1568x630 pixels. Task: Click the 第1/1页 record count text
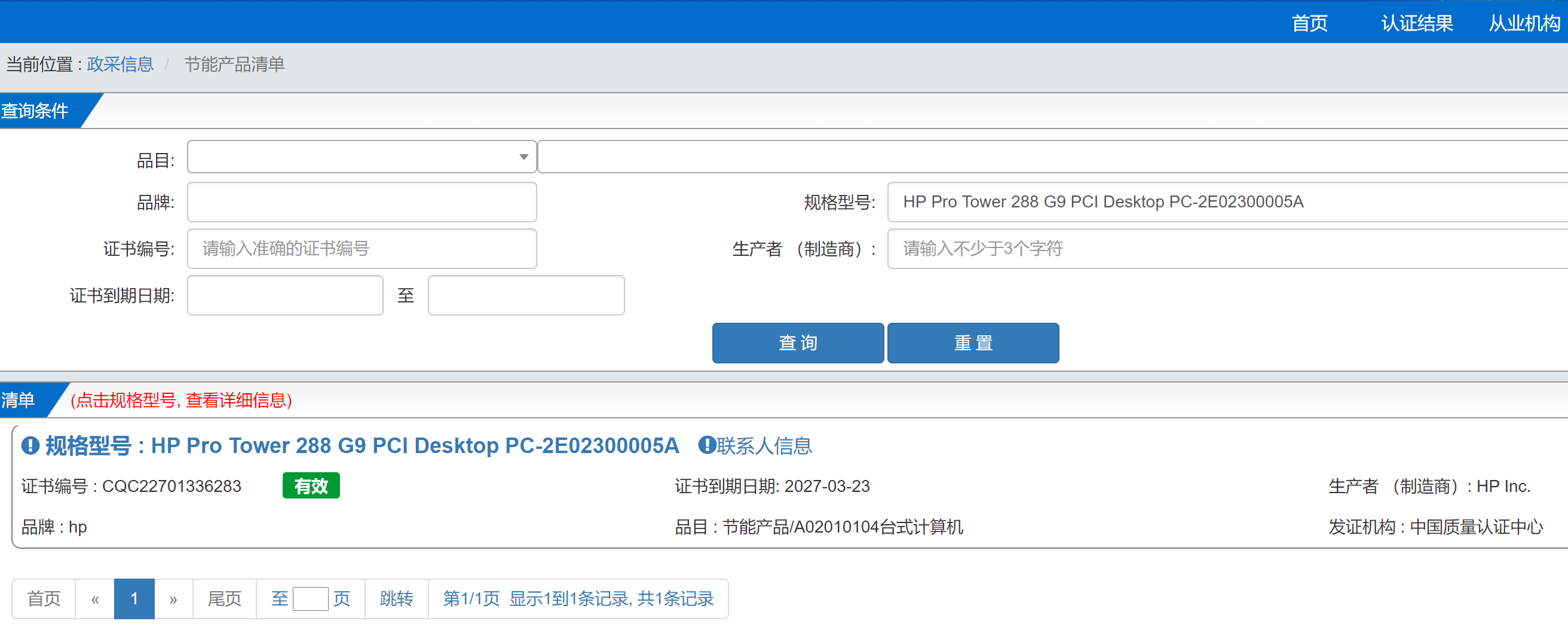(x=578, y=599)
